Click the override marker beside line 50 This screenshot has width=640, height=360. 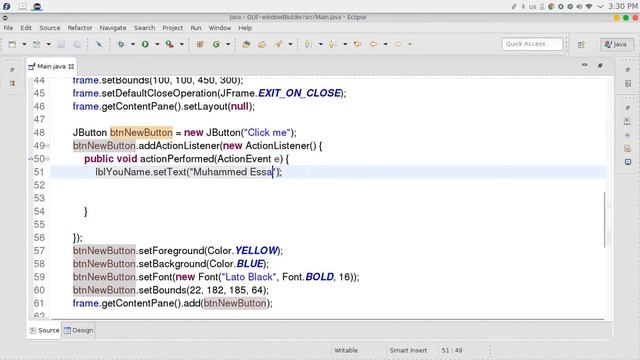(31, 159)
